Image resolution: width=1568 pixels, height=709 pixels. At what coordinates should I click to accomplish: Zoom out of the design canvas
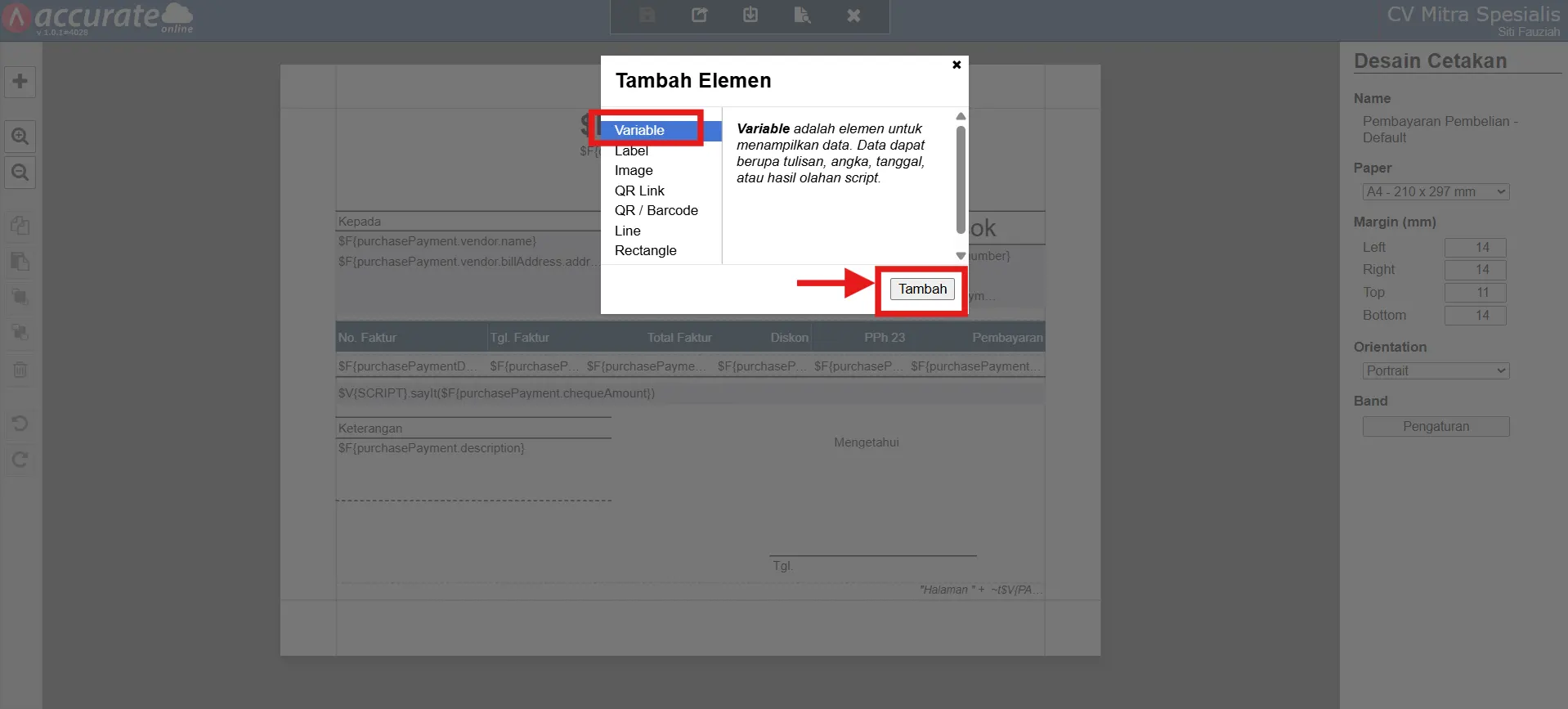click(20, 173)
